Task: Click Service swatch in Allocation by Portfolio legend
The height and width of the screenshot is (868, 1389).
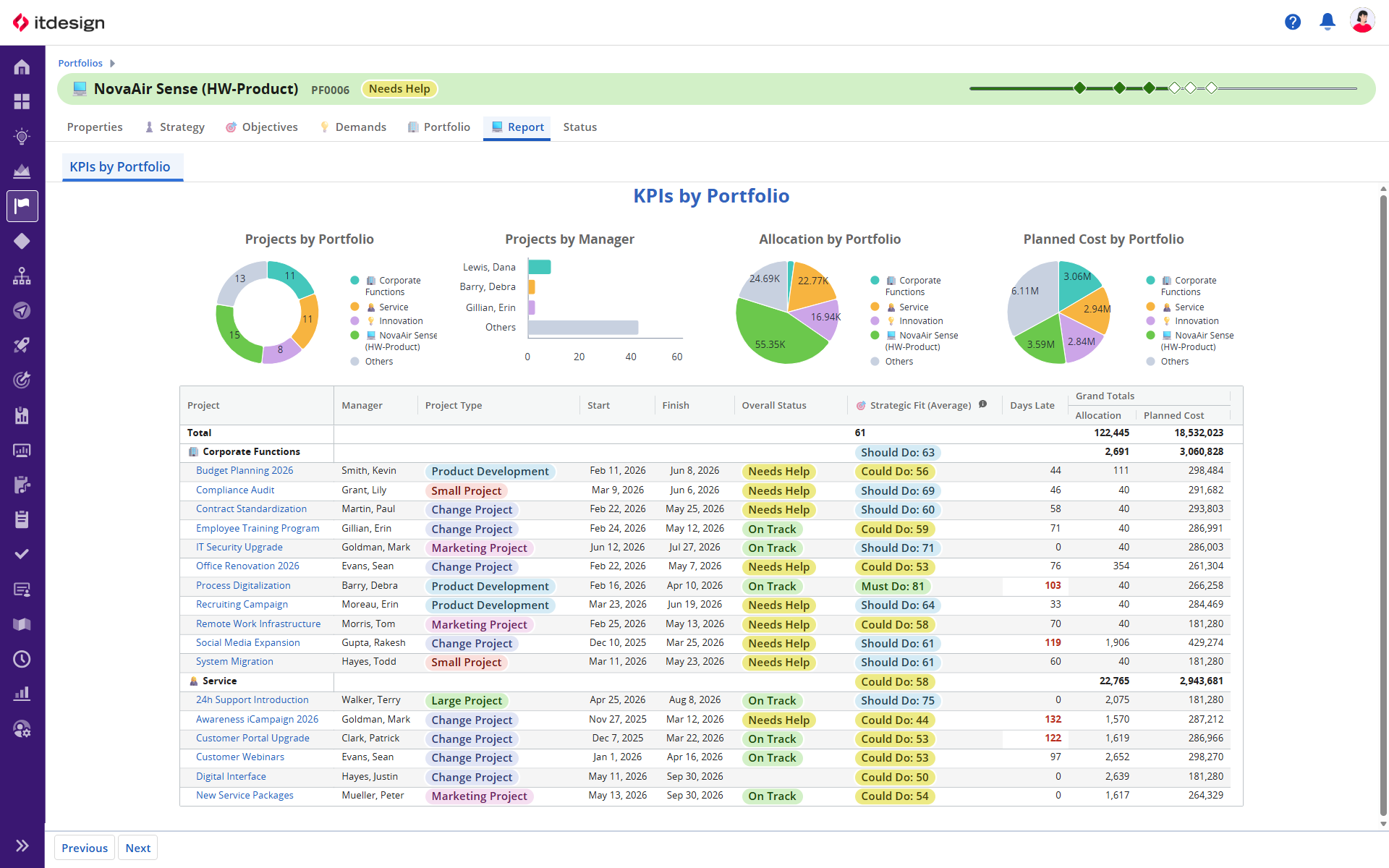Action: [x=875, y=307]
